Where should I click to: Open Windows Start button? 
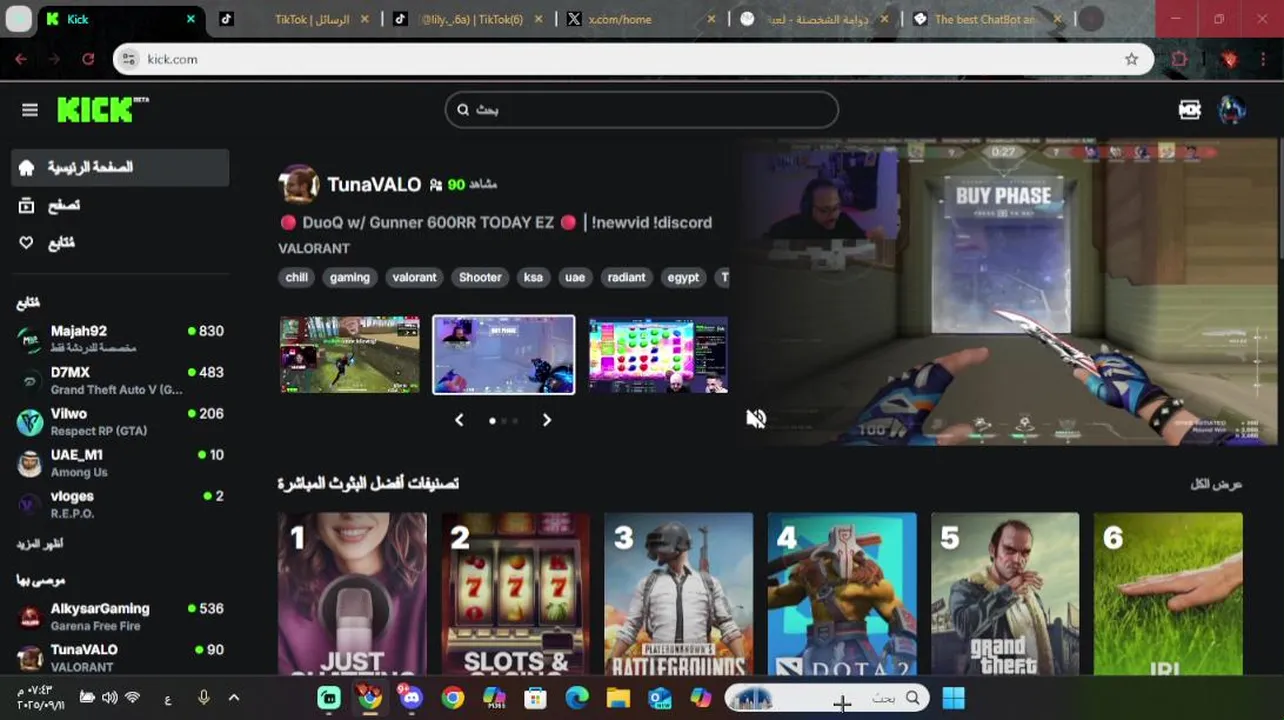click(954, 698)
